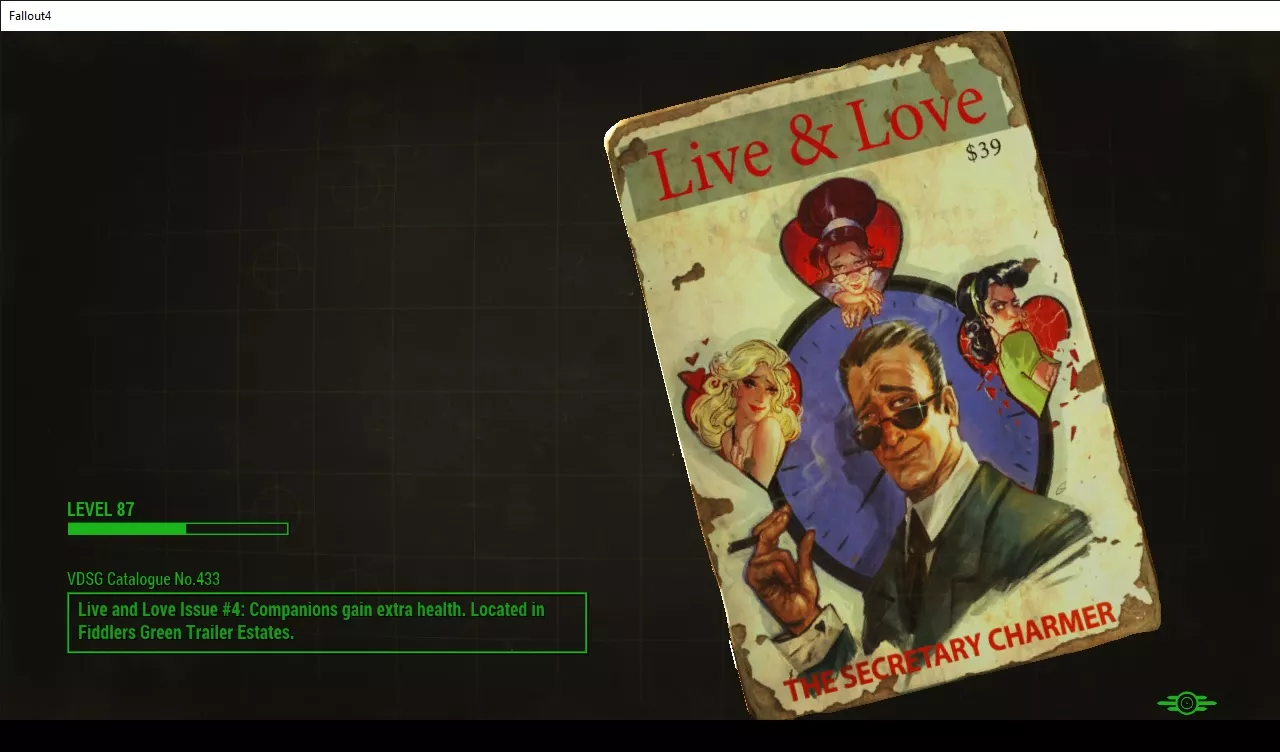Click the unfilled portion of the XP bar
Screen dimensions: 1280x752
237,529
